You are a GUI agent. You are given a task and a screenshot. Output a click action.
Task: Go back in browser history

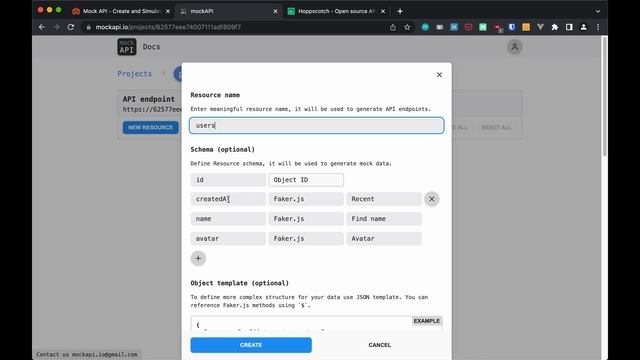42,27
